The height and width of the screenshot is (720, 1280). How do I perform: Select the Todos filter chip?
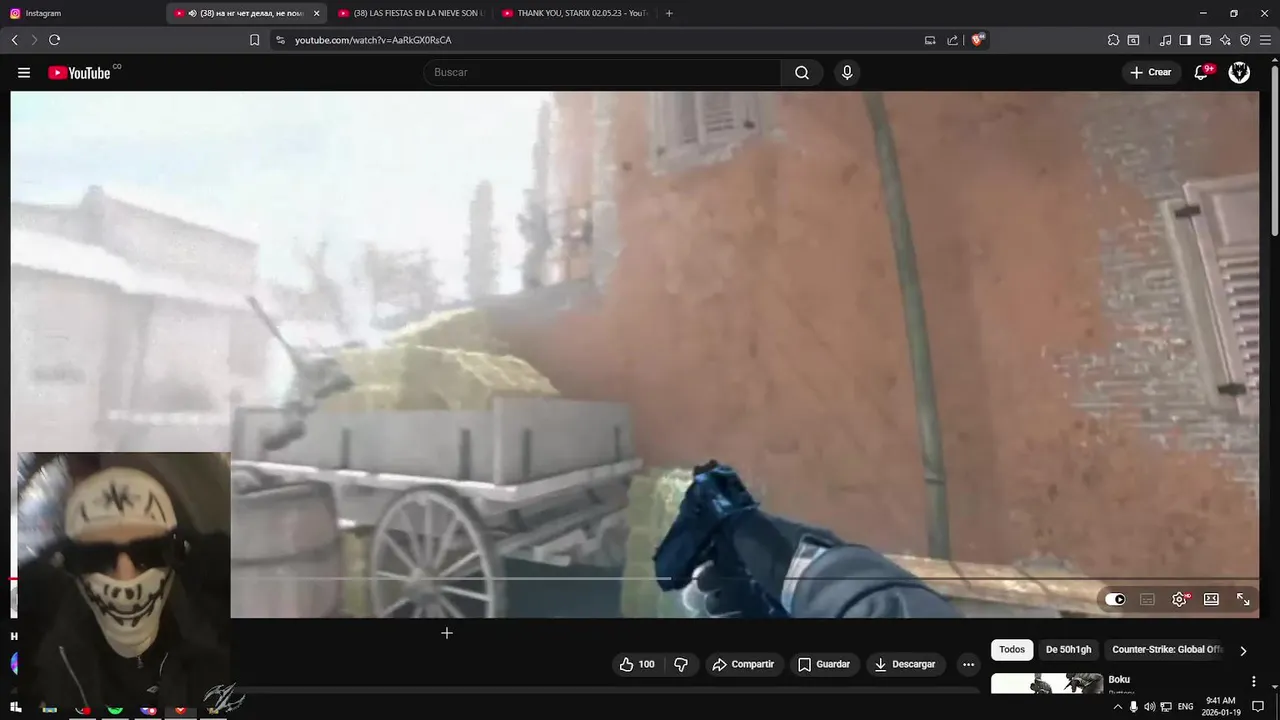pos(1012,649)
